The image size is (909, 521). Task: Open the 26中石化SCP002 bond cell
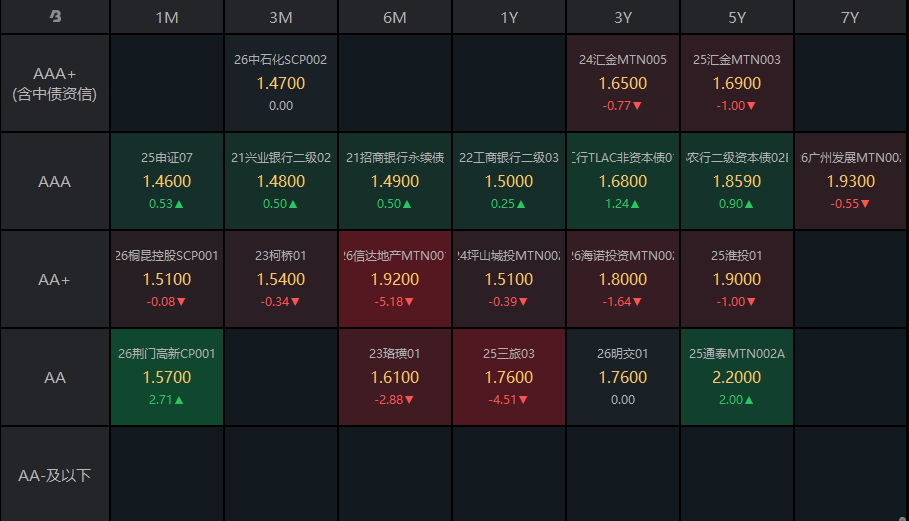coord(281,83)
